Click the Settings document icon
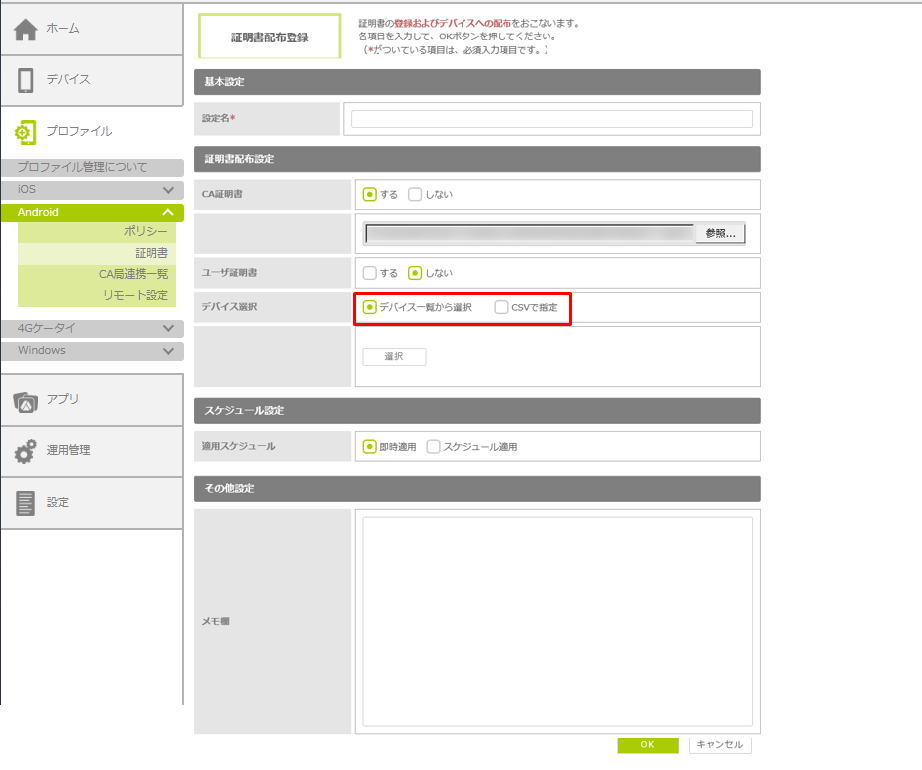Image resolution: width=922 pixels, height=770 pixels. click(26, 503)
